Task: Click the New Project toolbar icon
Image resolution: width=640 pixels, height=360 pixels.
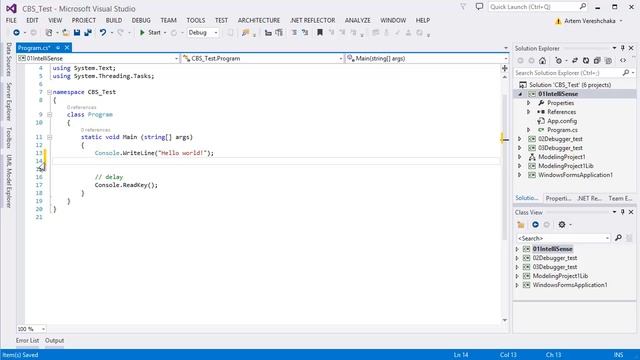Action: tap(49, 33)
